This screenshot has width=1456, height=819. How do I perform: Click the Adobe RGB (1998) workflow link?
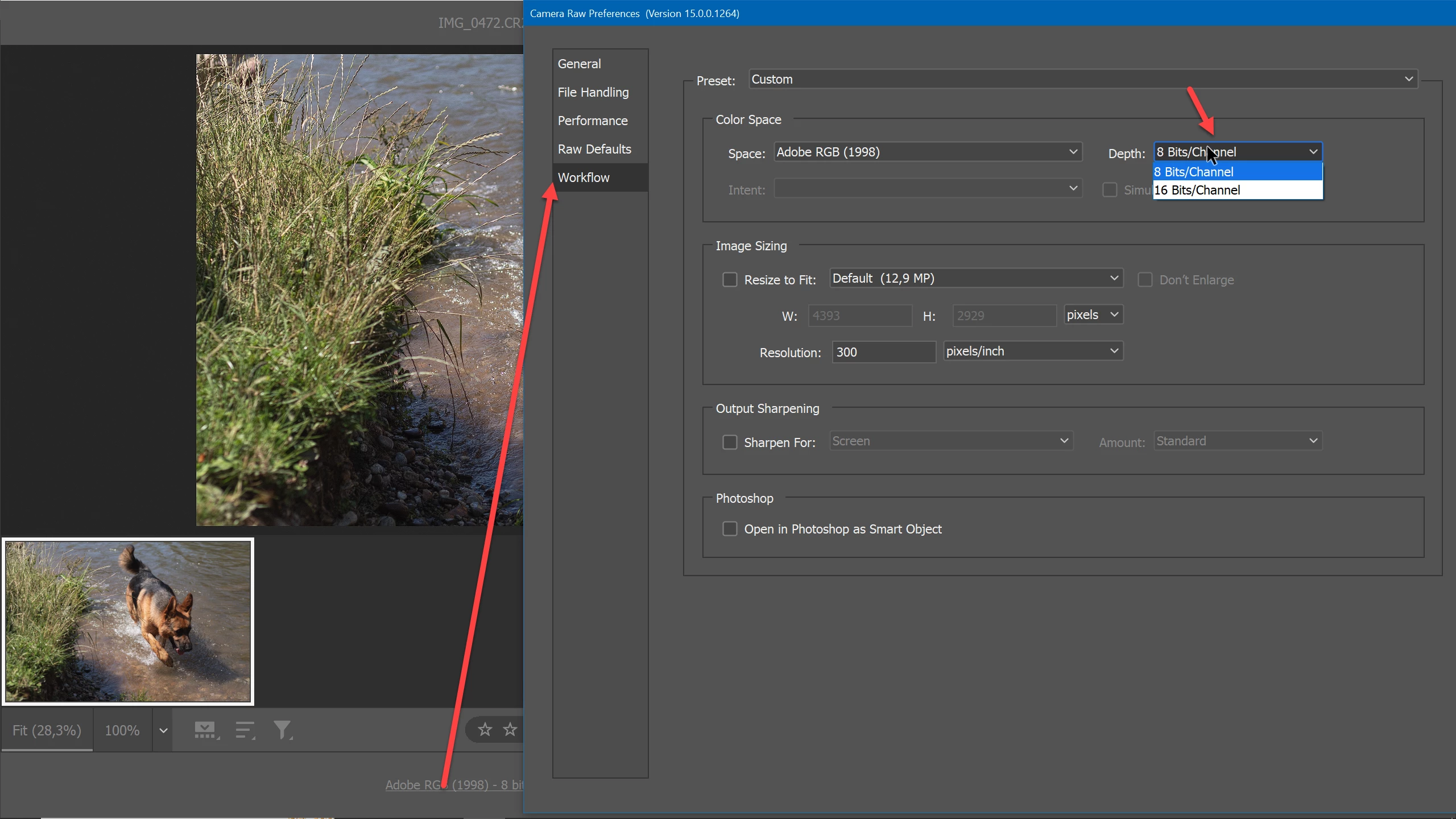(454, 785)
